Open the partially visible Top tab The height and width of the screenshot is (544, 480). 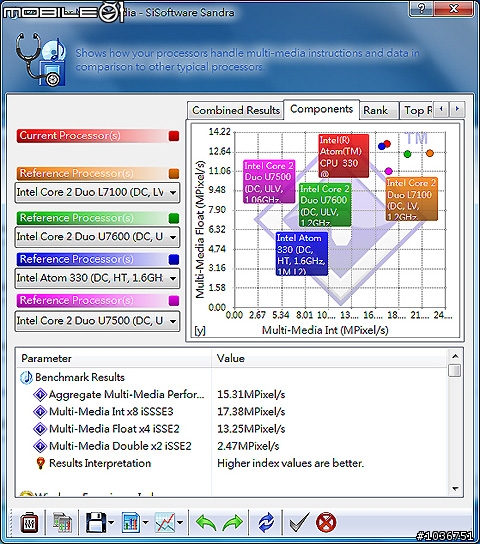(417, 111)
